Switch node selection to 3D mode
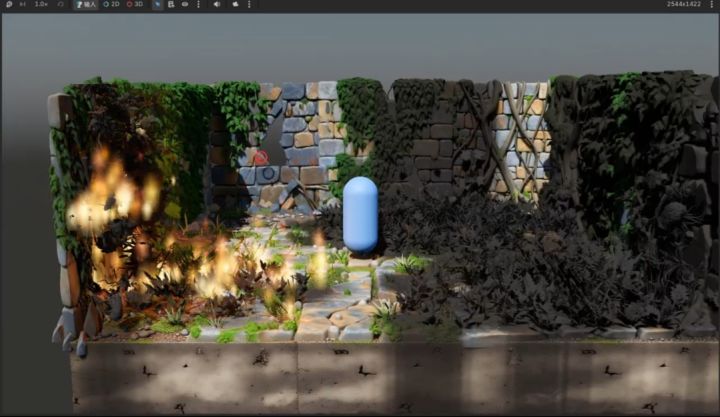This screenshot has height=417, width=720. click(135, 4)
